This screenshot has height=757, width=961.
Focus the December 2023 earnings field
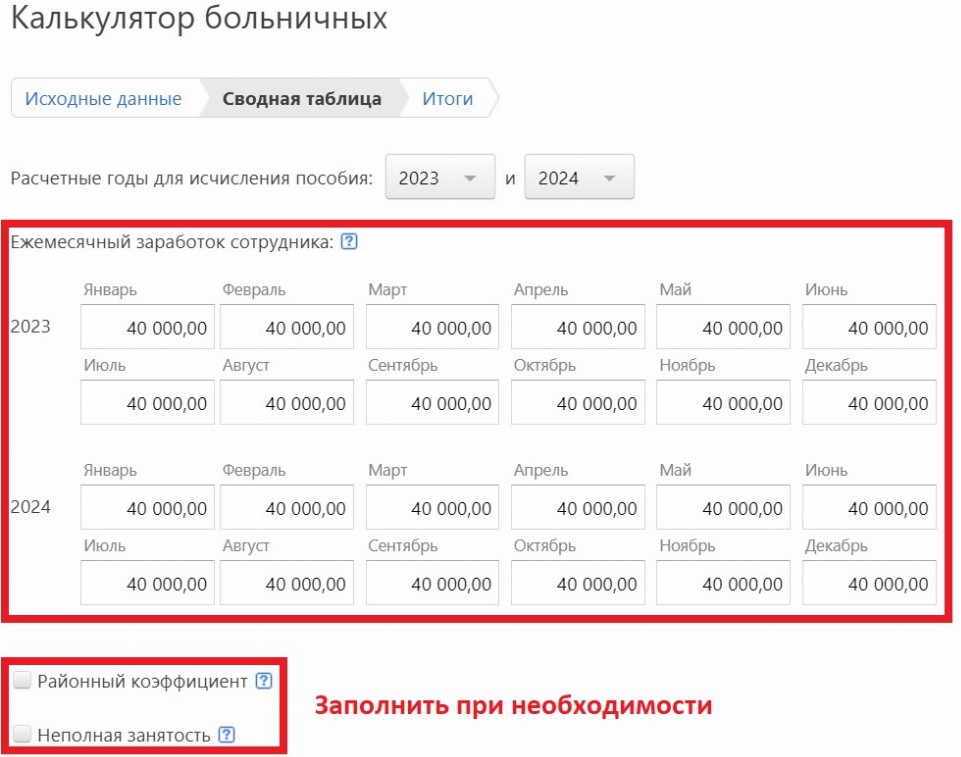(869, 403)
